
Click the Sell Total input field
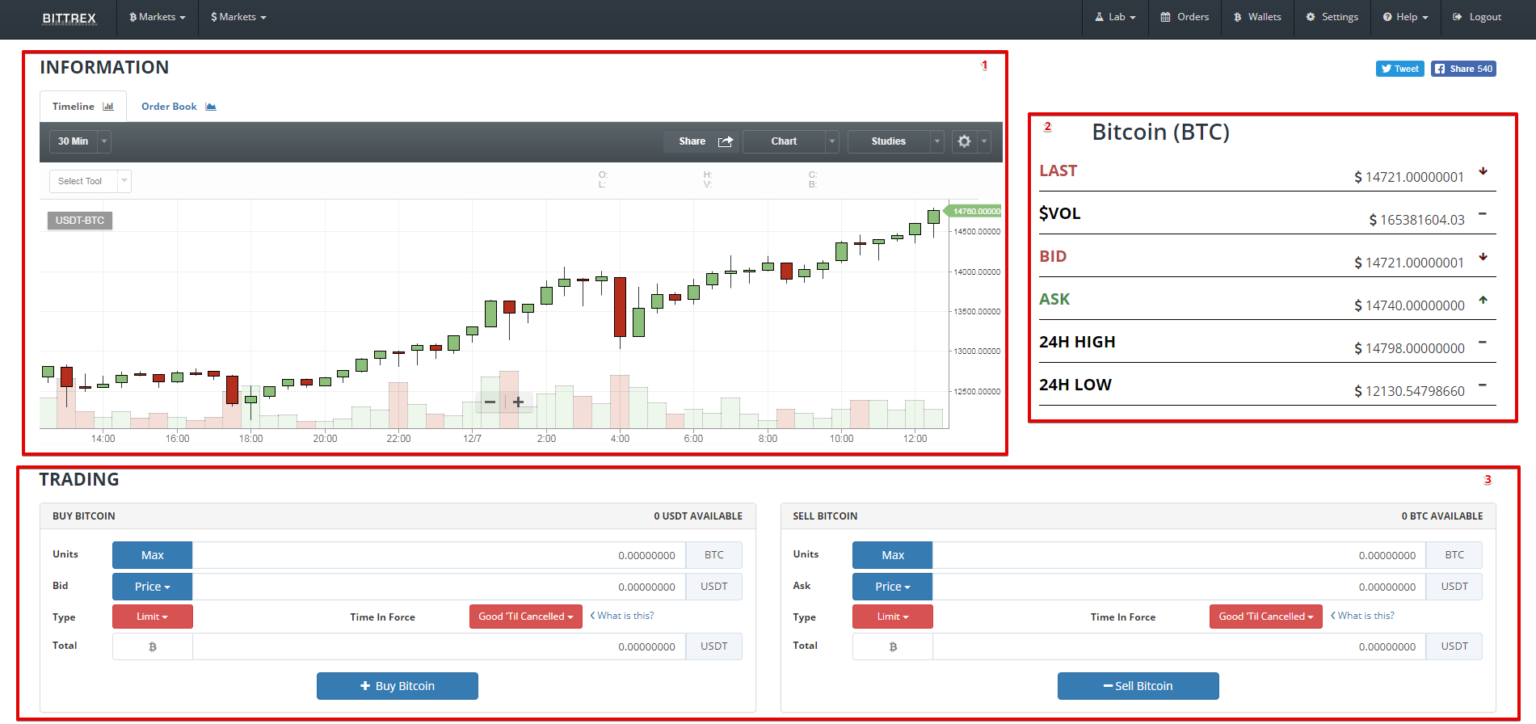tap(1179, 647)
